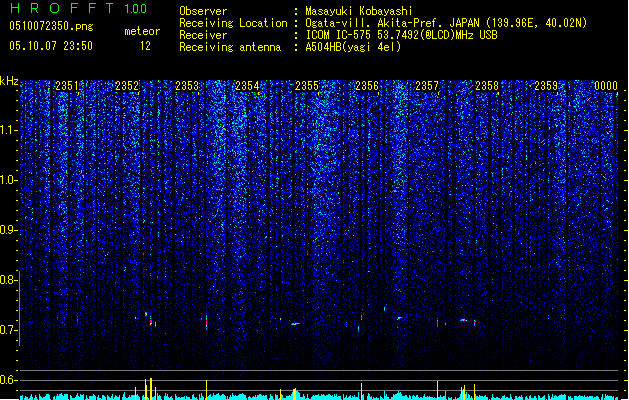Click the meteor echo near 2355 at 0.7 kHz
Screen dimensions: 629x400
(x=295, y=323)
